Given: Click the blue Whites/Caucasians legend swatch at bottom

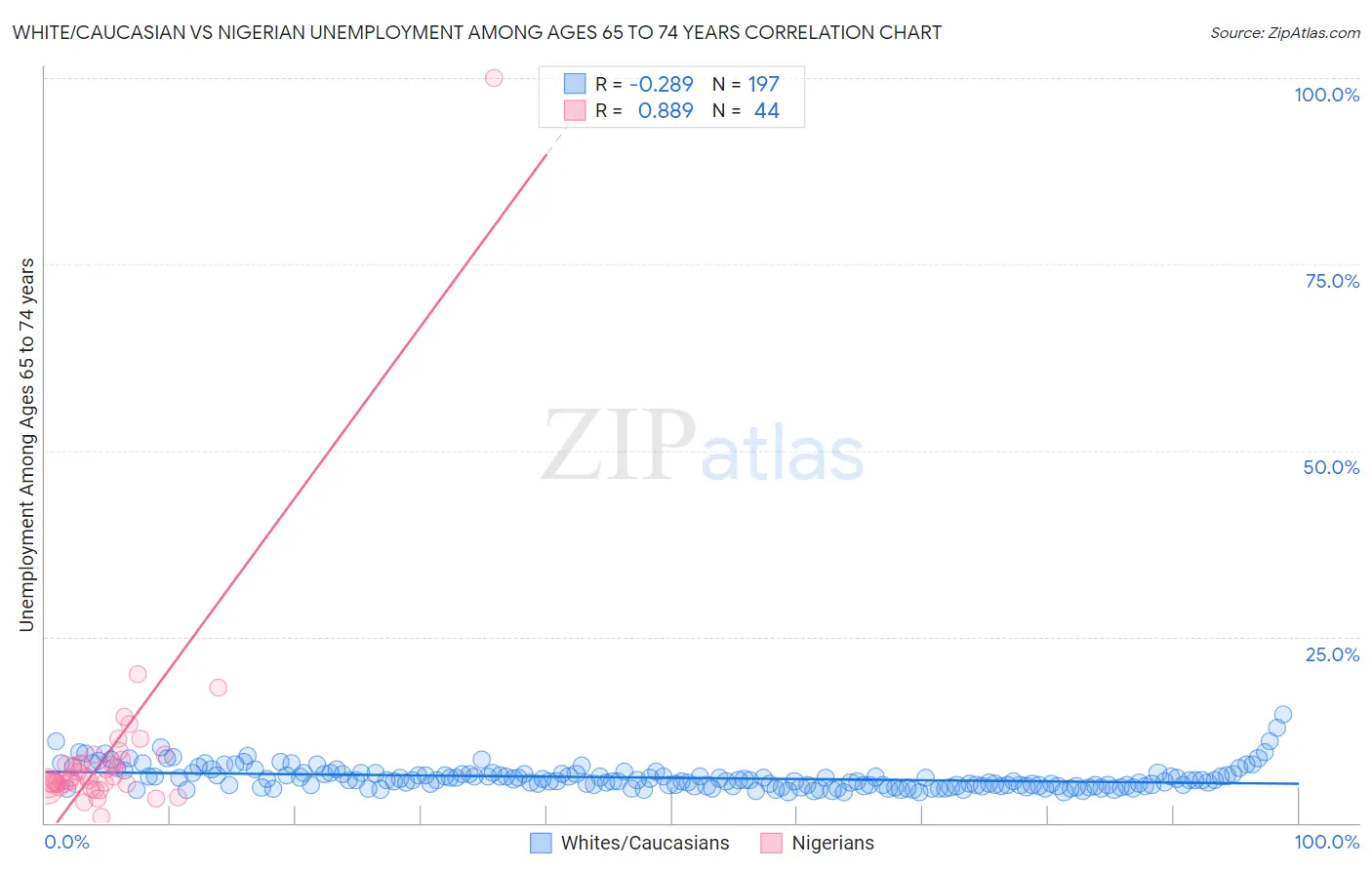Looking at the screenshot, I should click(542, 844).
